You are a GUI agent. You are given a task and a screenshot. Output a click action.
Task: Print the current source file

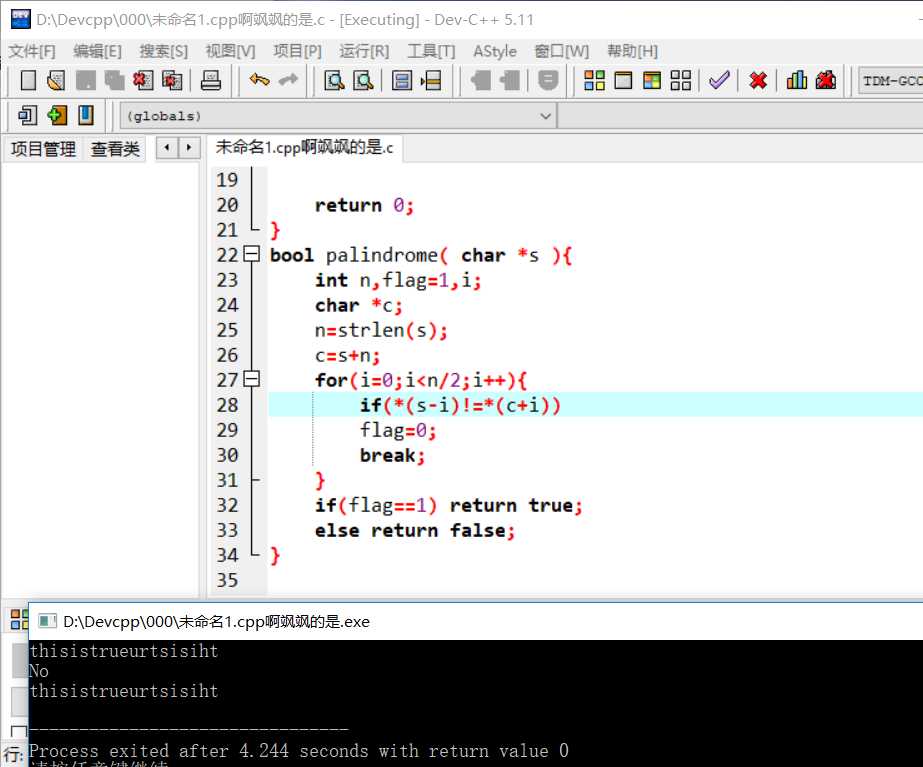point(210,80)
